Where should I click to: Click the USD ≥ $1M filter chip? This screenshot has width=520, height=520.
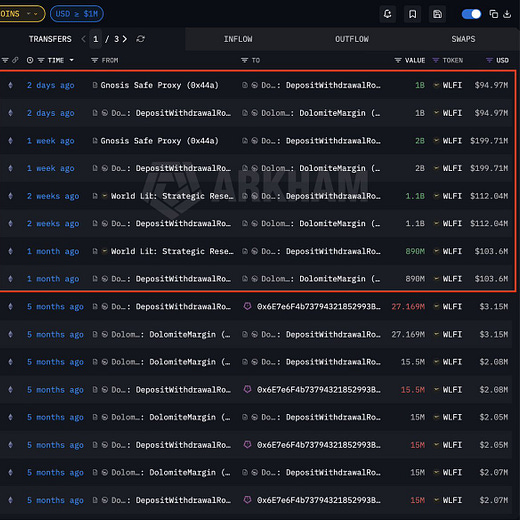point(77,14)
